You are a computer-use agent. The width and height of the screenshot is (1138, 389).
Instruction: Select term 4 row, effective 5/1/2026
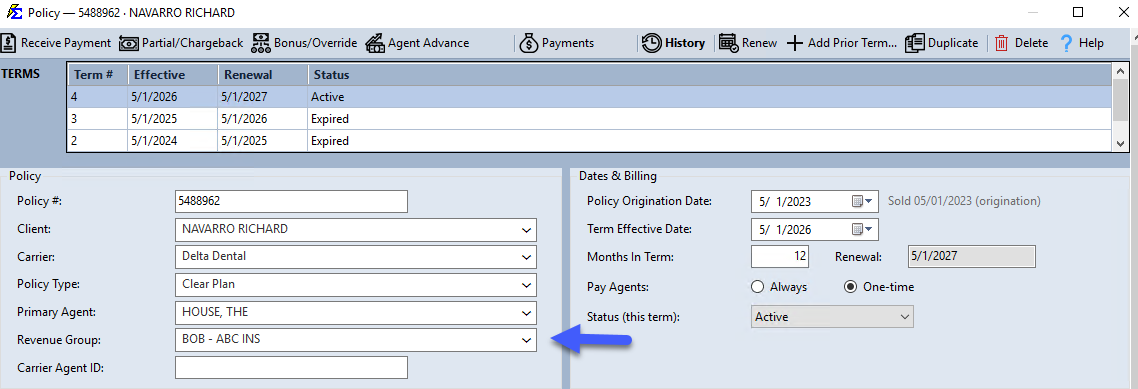(589, 97)
